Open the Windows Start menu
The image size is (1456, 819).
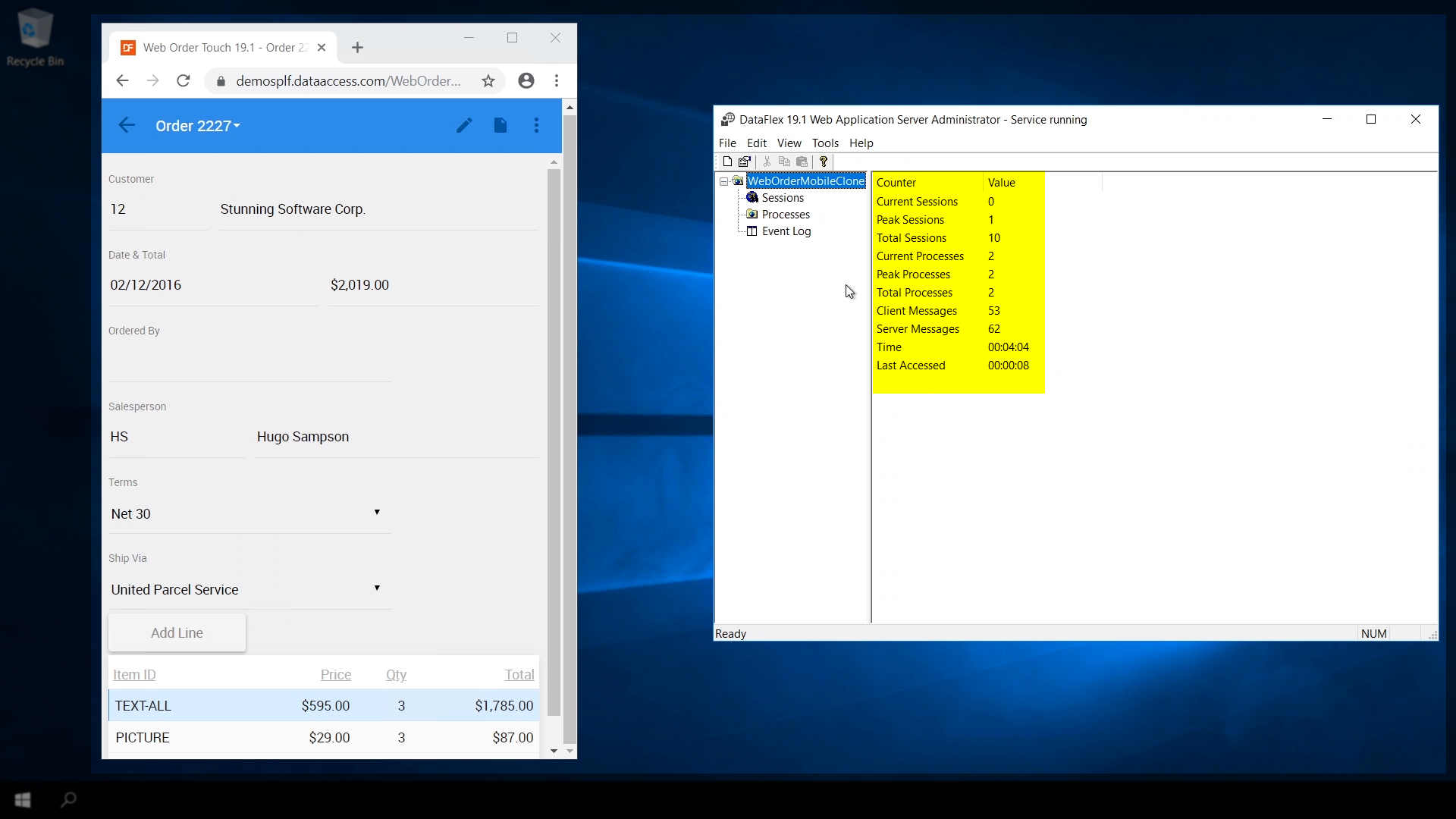point(23,799)
